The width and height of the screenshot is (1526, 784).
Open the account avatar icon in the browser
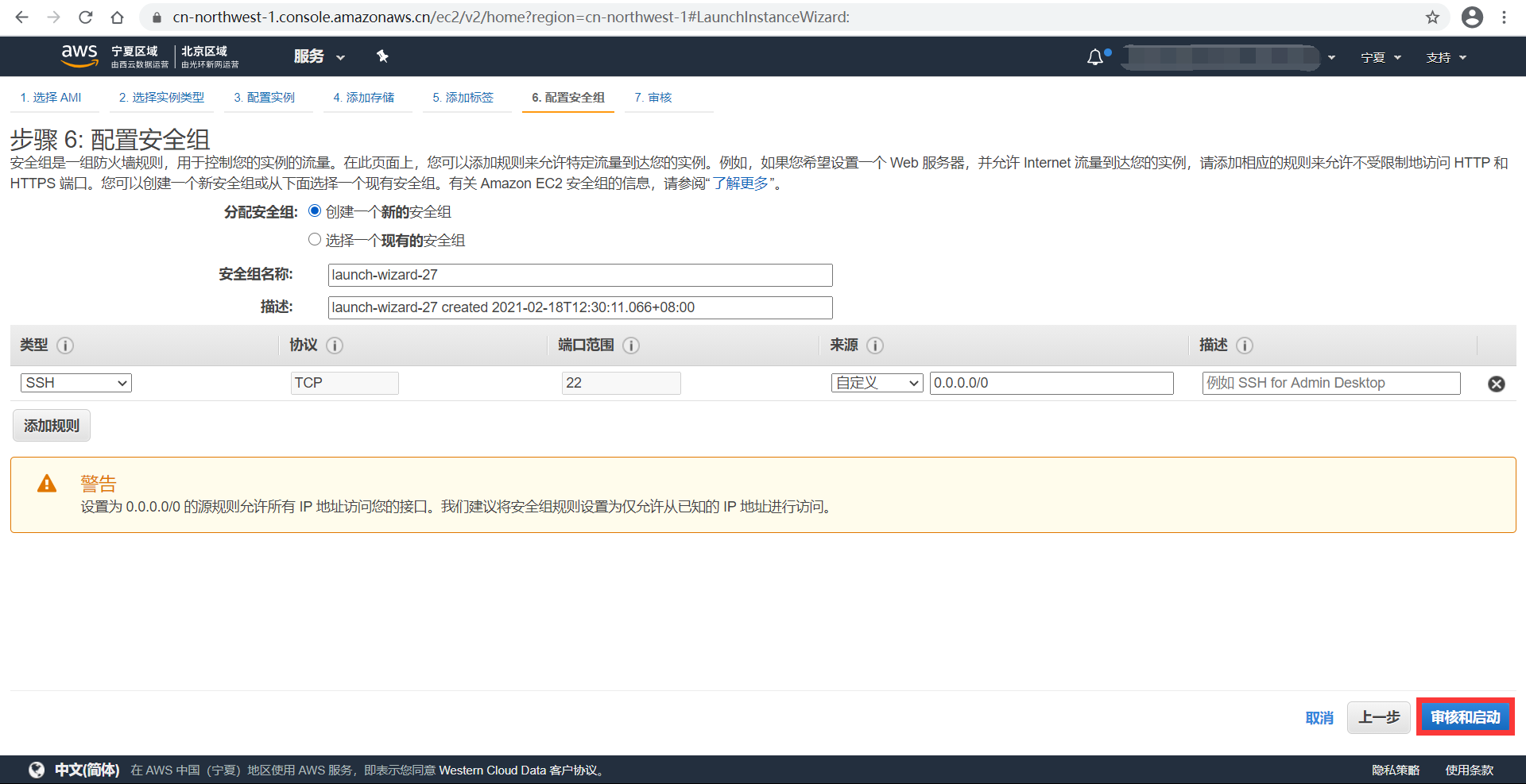tap(1473, 17)
